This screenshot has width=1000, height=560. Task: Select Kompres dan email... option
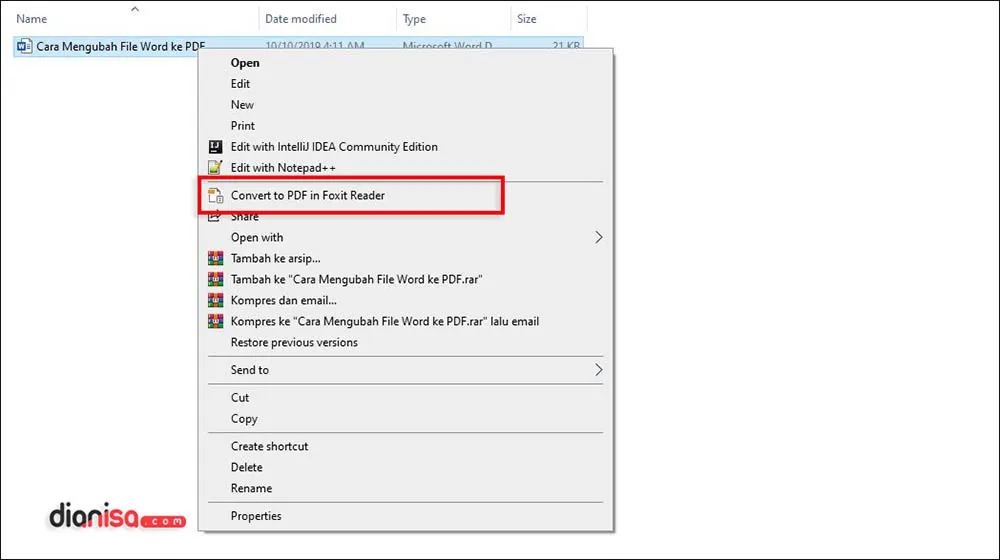tap(283, 300)
